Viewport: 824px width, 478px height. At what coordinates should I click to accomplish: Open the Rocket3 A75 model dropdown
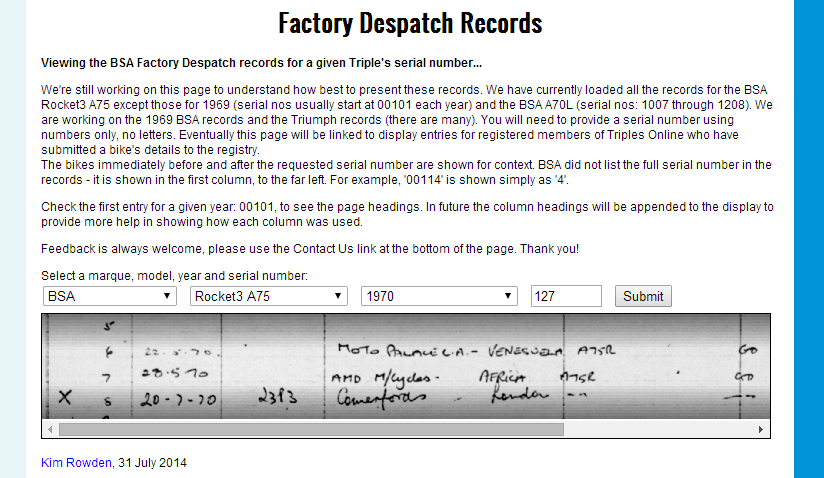[x=269, y=296]
